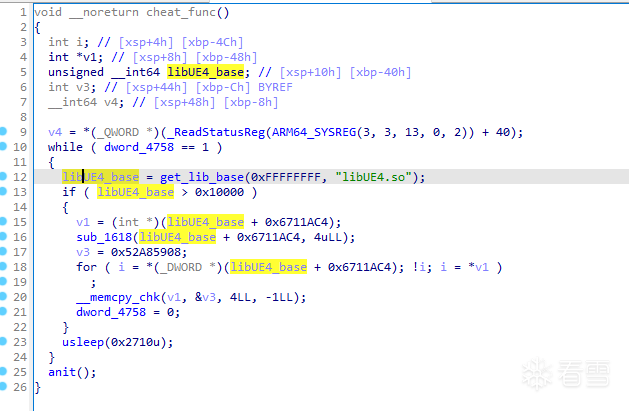Click the usleep function call

(x=83, y=342)
